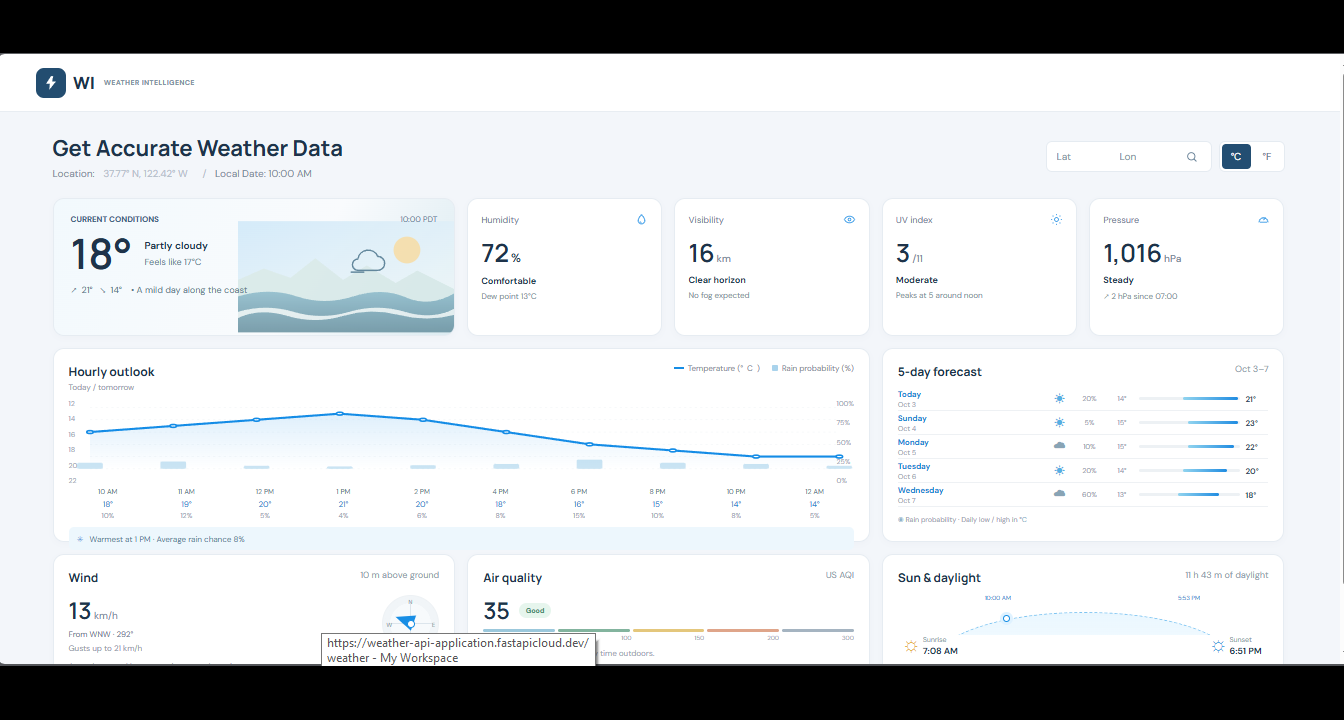Toggle the Temperature legend entry
Image resolution: width=1344 pixels, height=720 pixels.
pyautogui.click(x=717, y=368)
